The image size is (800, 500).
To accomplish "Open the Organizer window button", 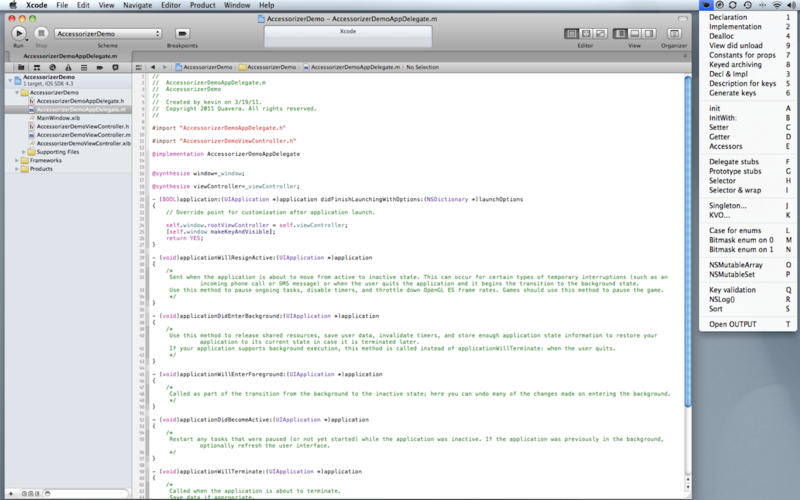I will tap(674, 33).
